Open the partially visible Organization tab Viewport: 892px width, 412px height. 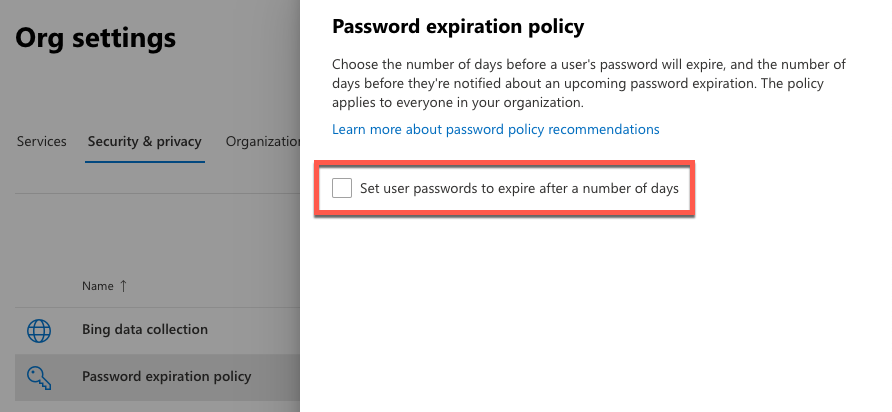pyautogui.click(x=263, y=141)
